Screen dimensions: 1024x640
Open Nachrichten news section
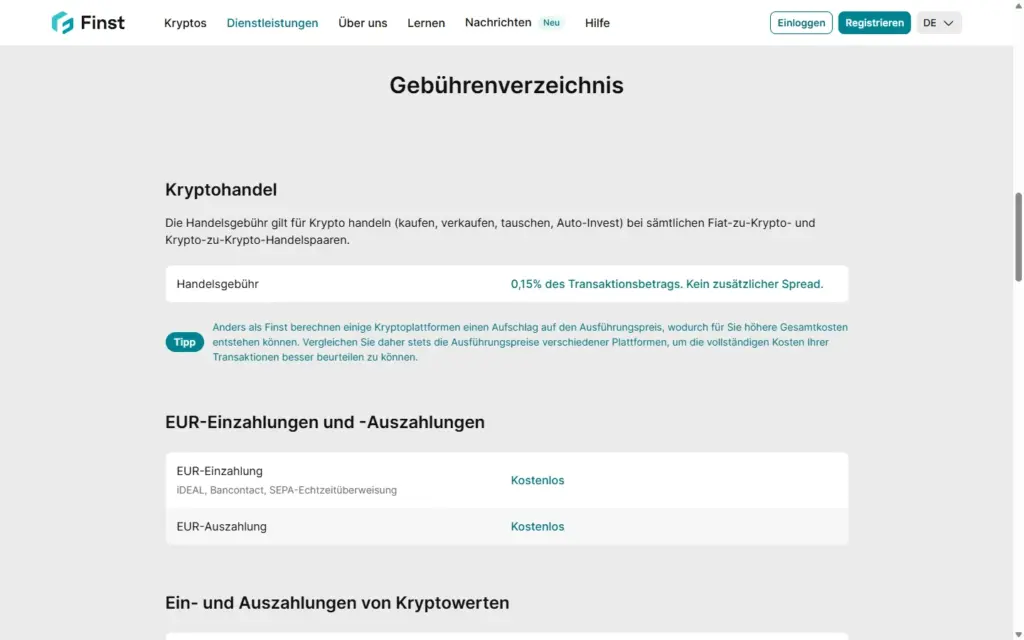(x=498, y=22)
